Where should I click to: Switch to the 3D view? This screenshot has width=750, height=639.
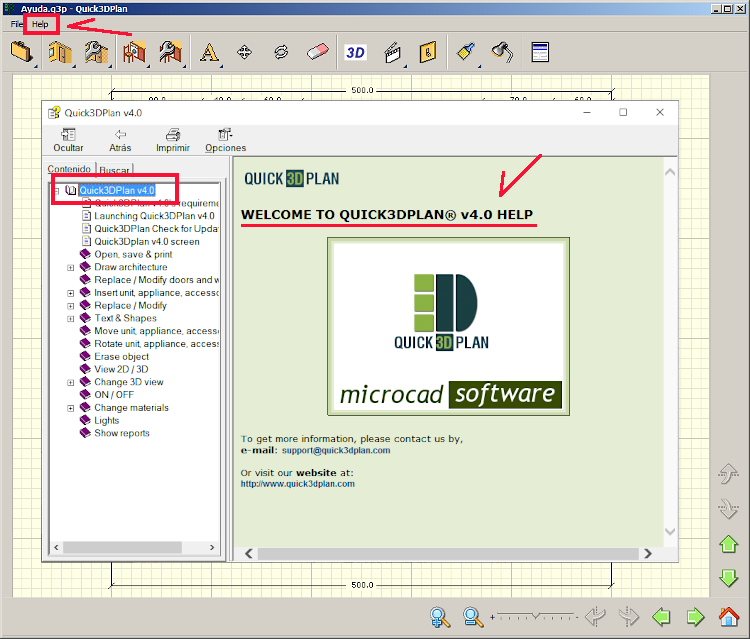click(x=355, y=52)
